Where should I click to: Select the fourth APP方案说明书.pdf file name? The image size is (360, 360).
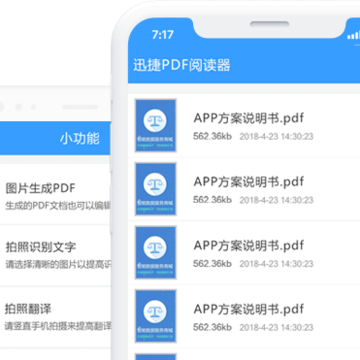(x=249, y=309)
